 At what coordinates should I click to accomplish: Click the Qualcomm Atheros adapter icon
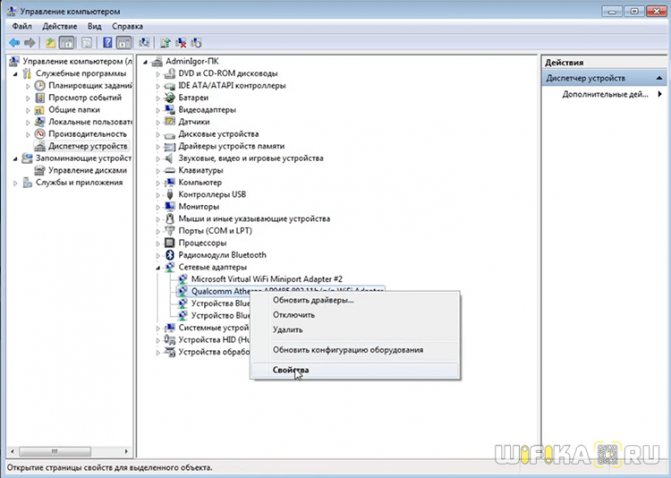click(182, 291)
